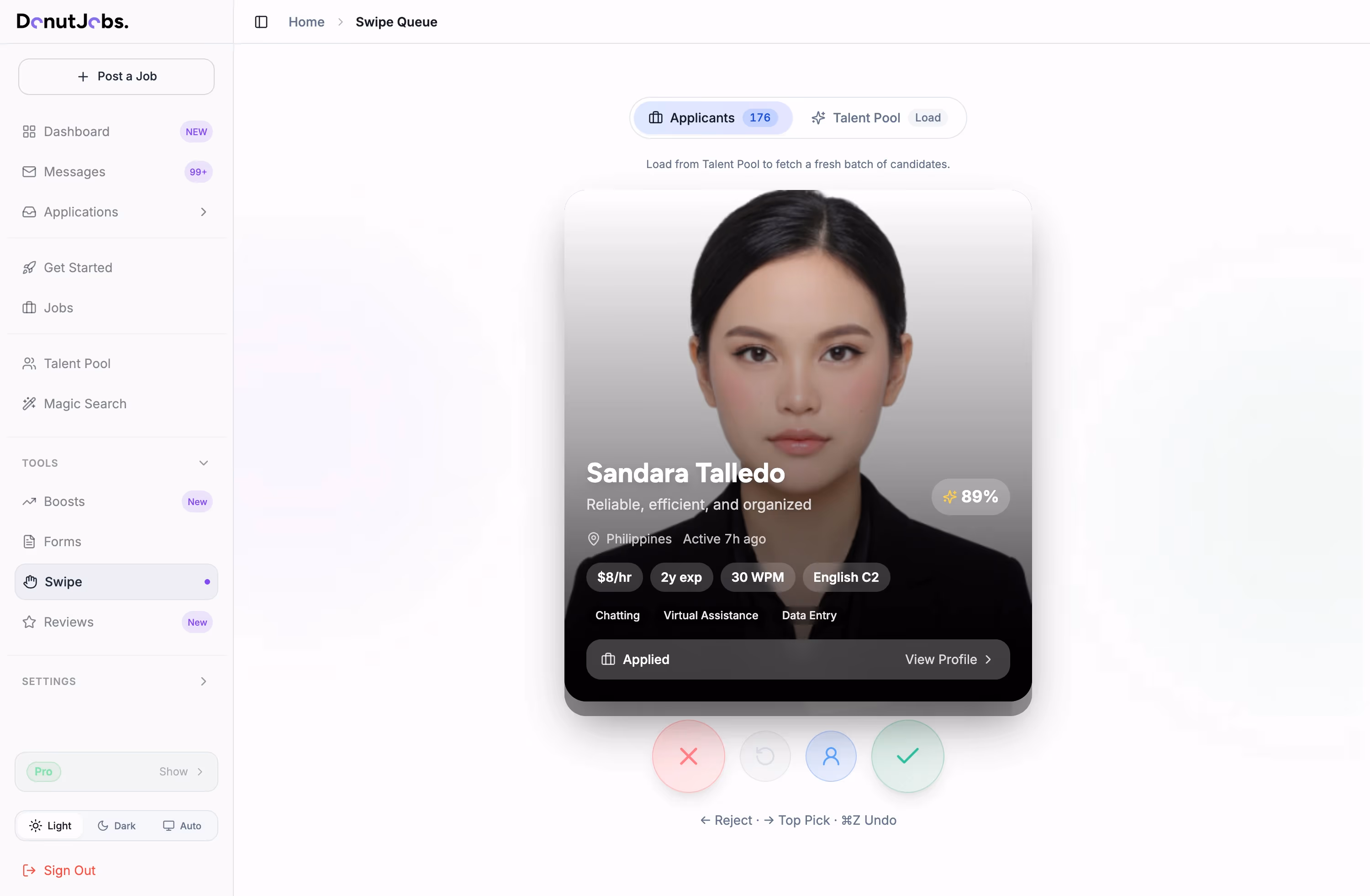The width and height of the screenshot is (1370, 896).
Task: Click the sparkle icon on Talent Pool tab
Action: 818,118
